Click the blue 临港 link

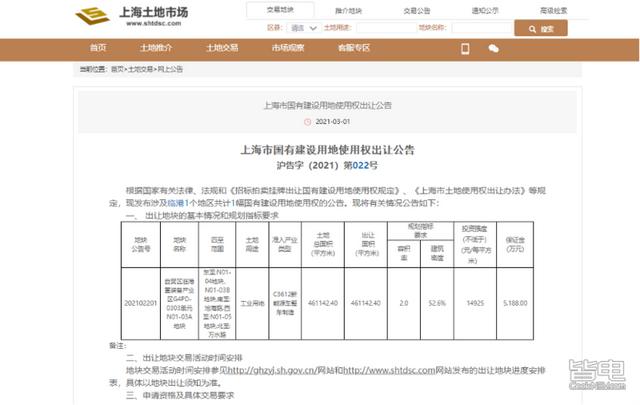point(176,203)
